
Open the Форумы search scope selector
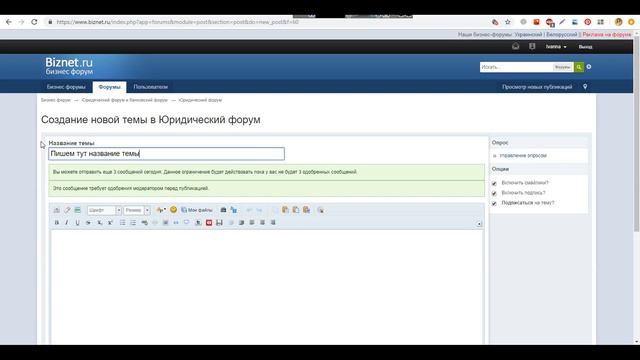pyautogui.click(x=563, y=67)
